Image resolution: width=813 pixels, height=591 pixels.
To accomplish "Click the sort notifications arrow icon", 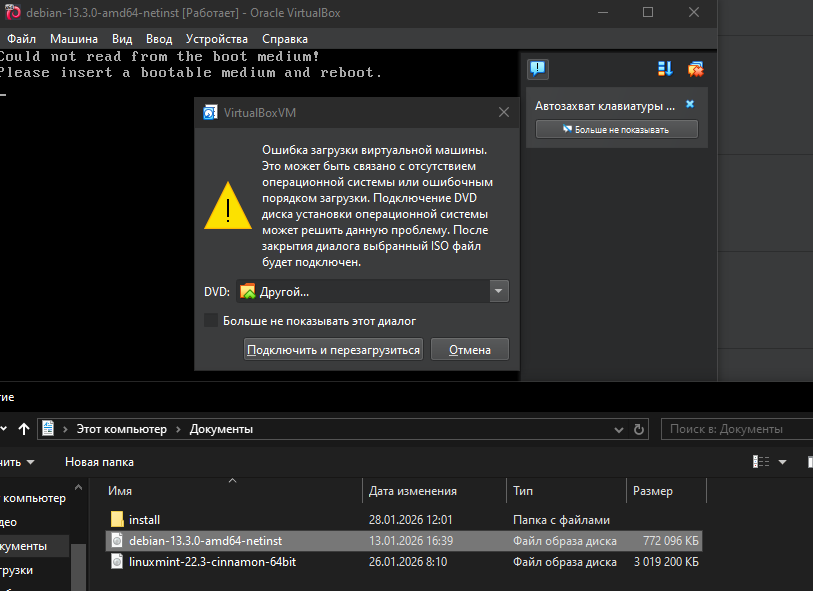I will click(666, 69).
